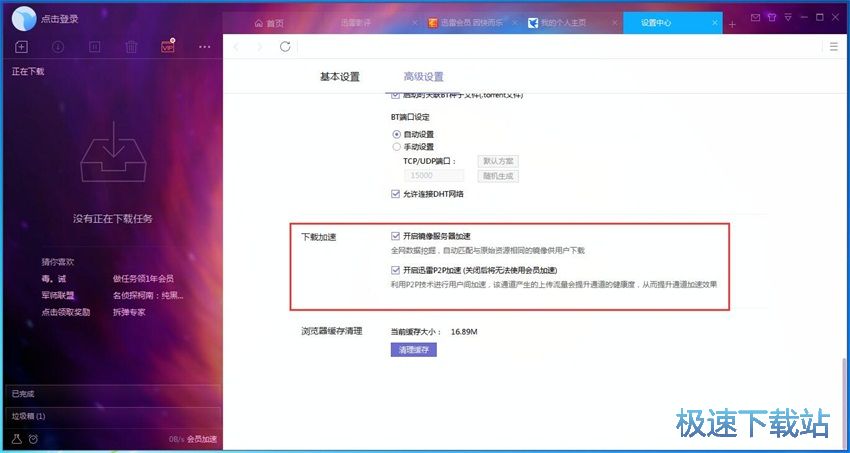Open the 已完成 list

[113, 394]
